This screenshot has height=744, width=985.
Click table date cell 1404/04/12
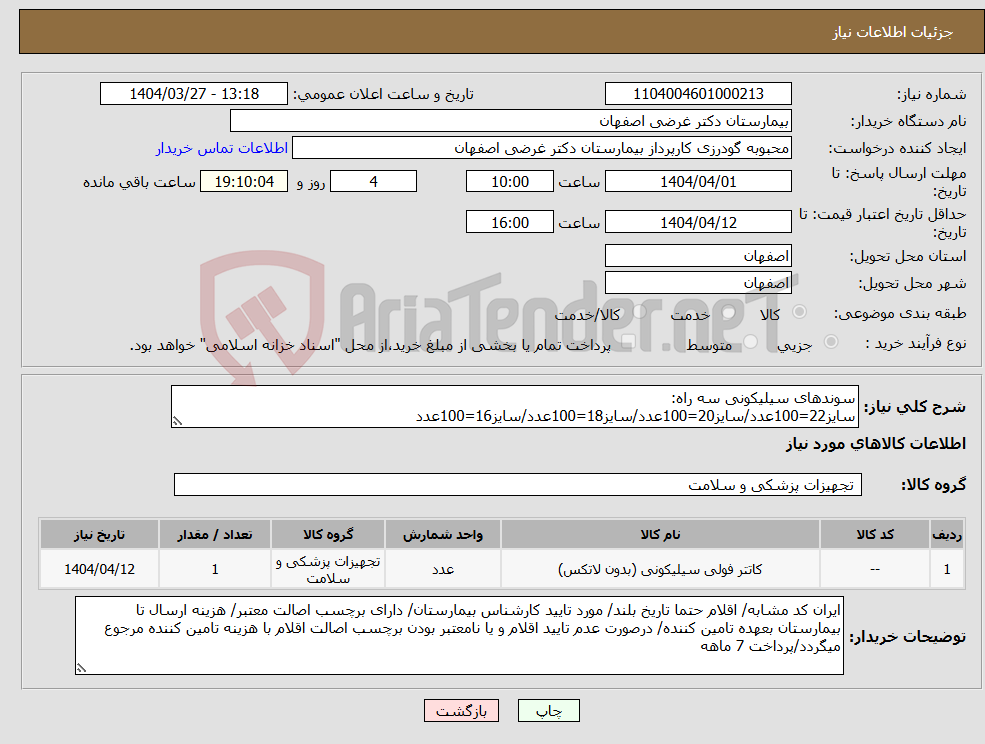(99, 569)
